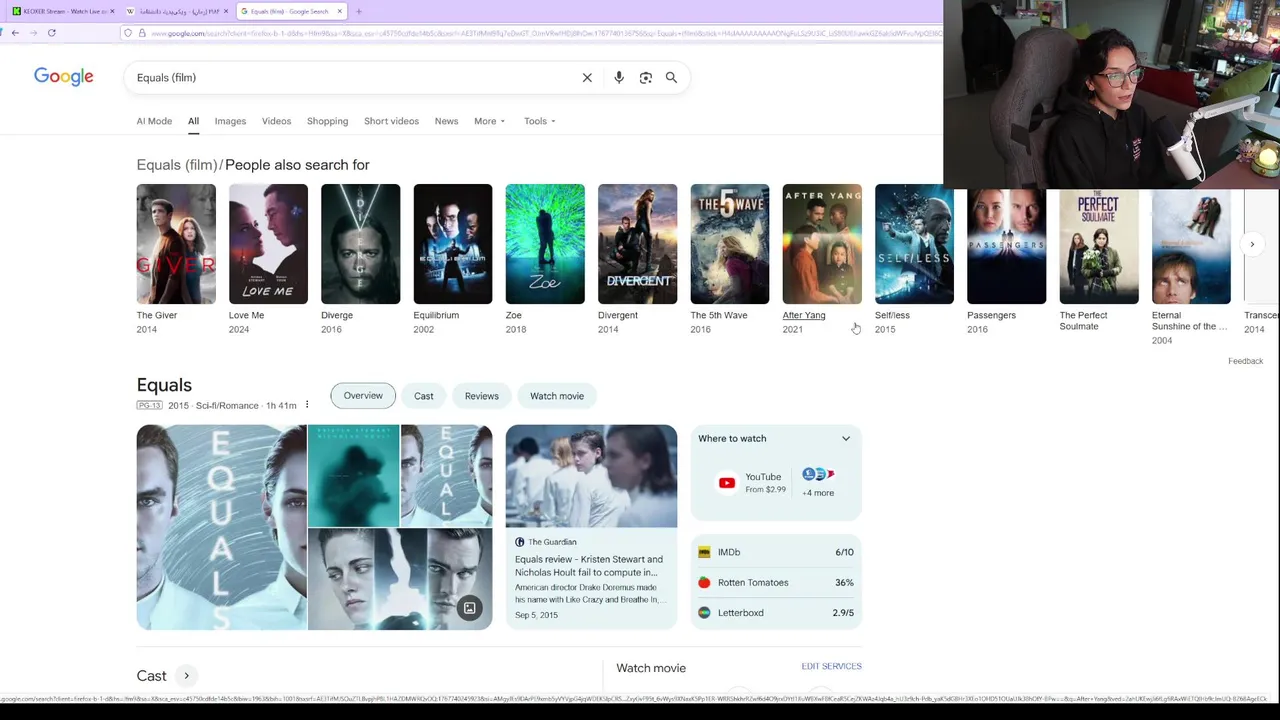Select the Cast chip

[x=424, y=396]
